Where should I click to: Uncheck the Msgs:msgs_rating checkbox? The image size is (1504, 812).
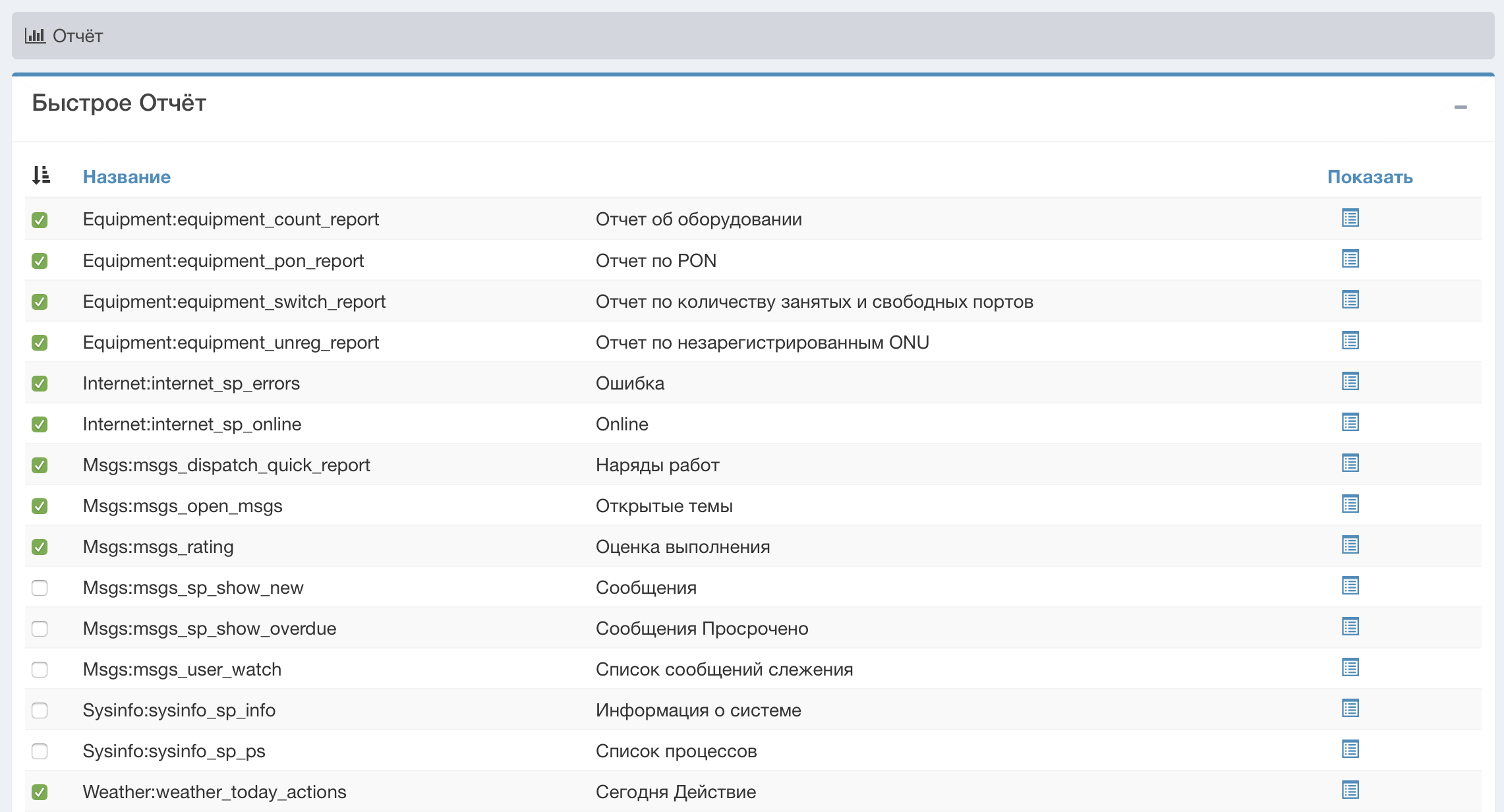tap(40, 547)
